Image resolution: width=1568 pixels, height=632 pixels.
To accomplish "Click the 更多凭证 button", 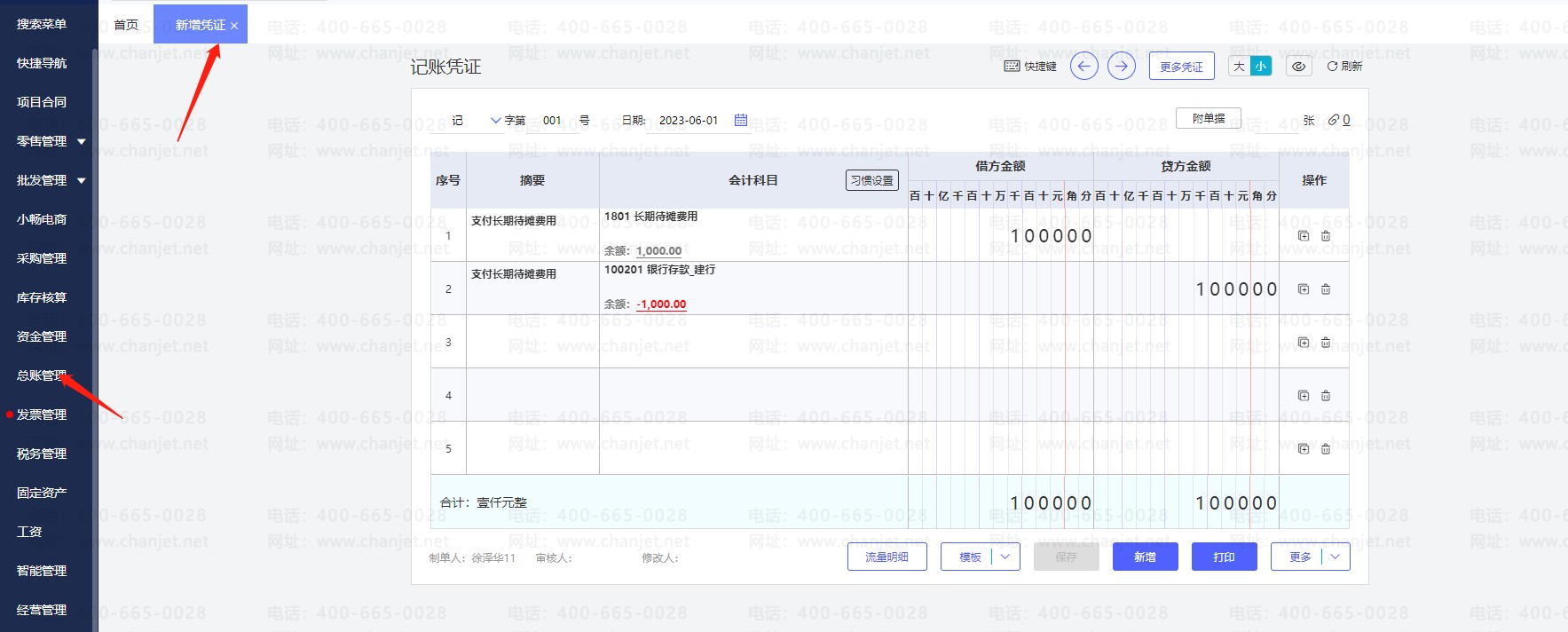I will click(1181, 67).
